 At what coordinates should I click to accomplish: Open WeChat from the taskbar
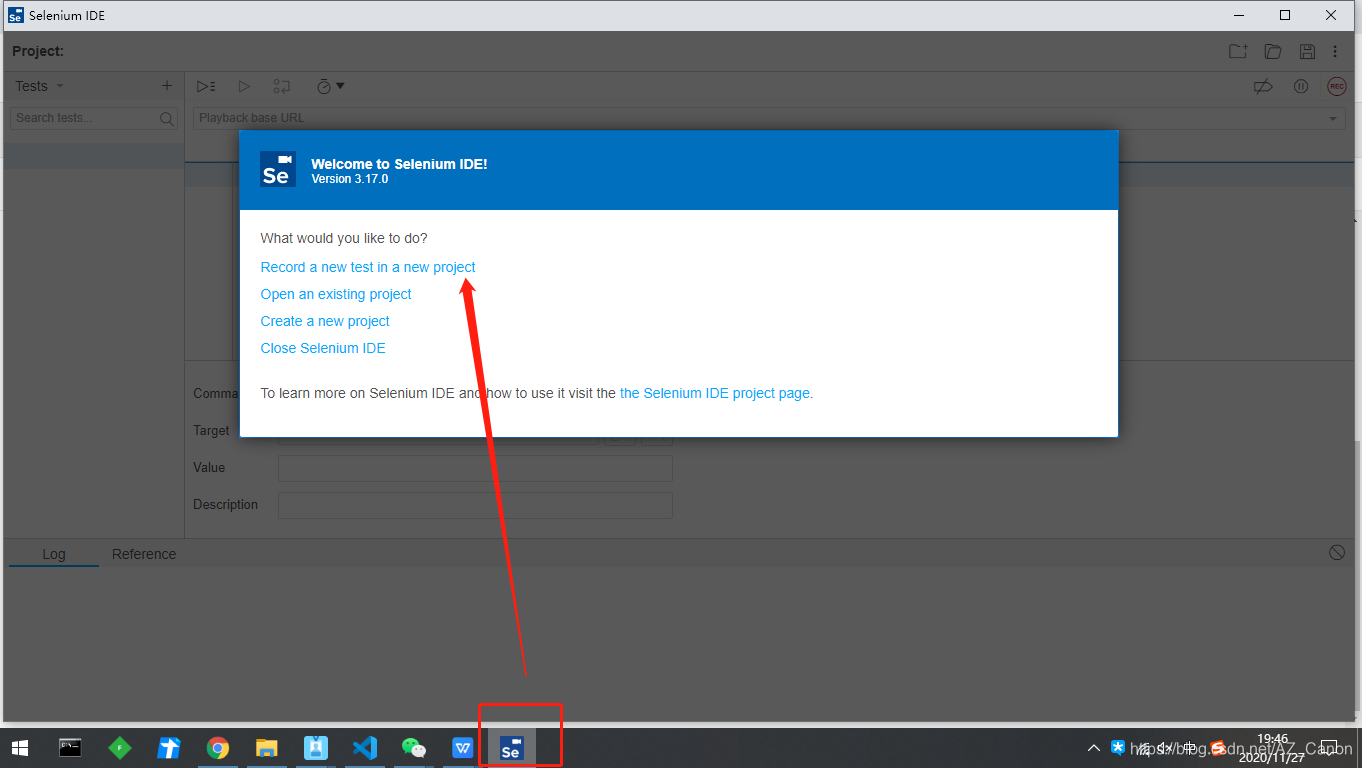[x=414, y=748]
